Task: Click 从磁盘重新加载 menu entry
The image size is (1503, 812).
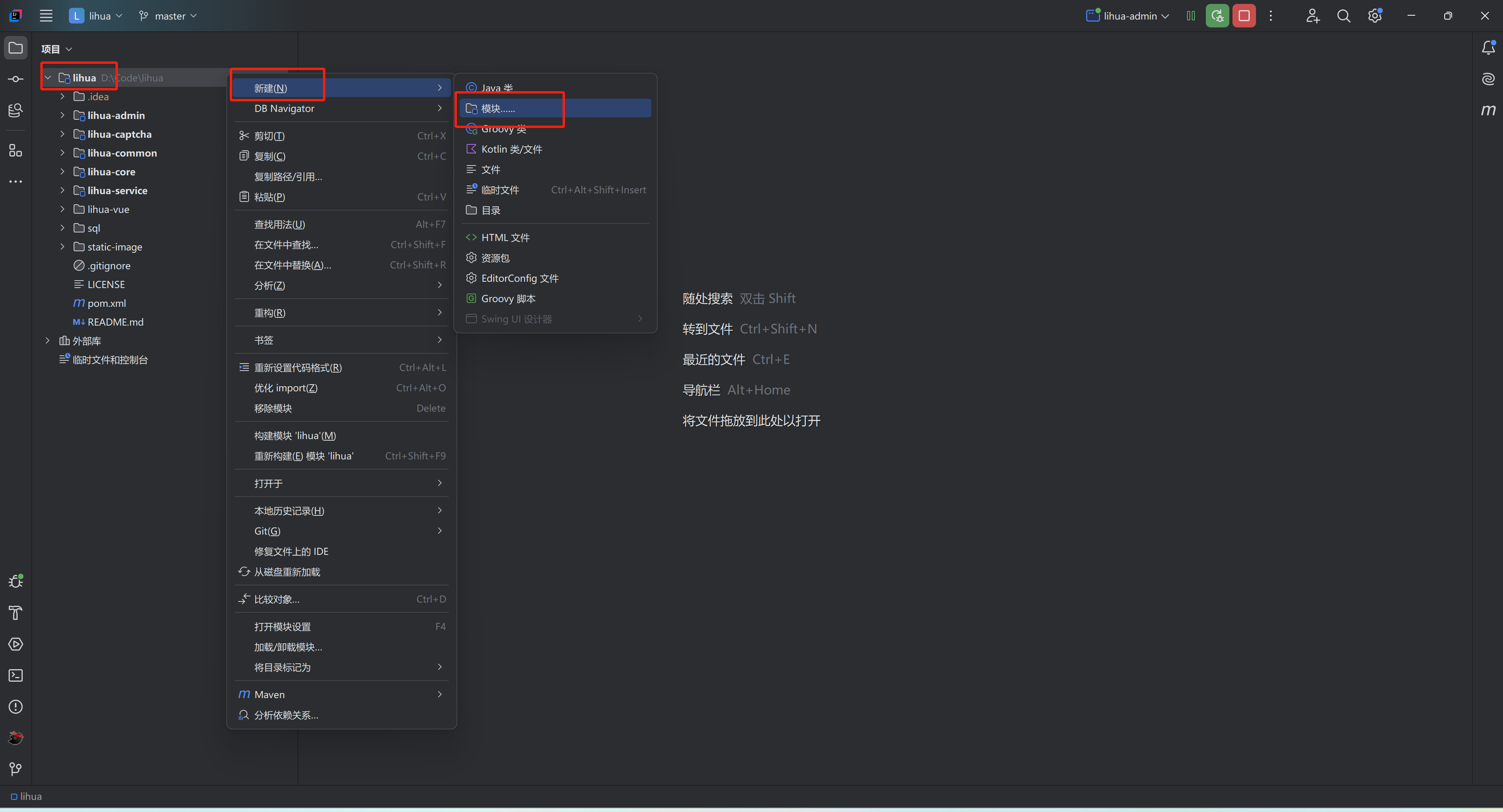Action: (287, 572)
